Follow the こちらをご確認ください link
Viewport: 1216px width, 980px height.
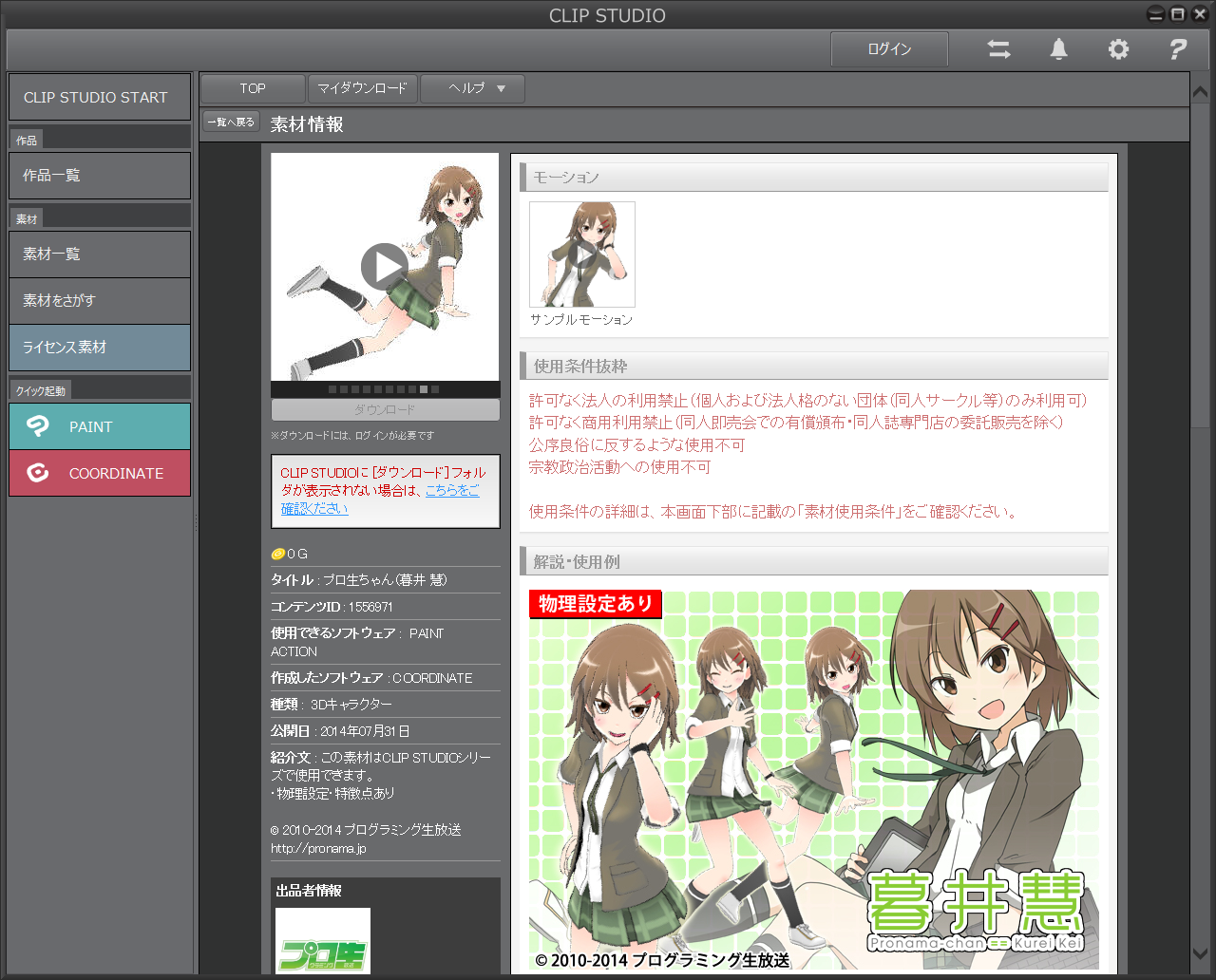(x=452, y=491)
